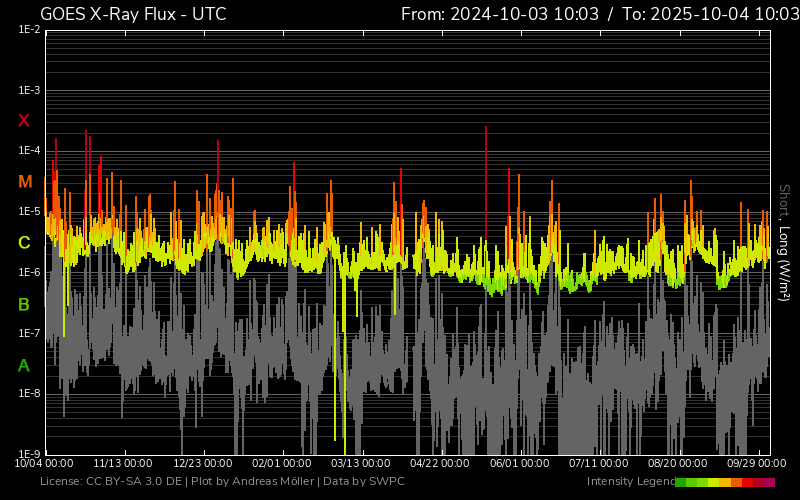The image size is (800, 500).
Task: Click the magenta swatch ending the Intensity Legend
Action: point(769,482)
